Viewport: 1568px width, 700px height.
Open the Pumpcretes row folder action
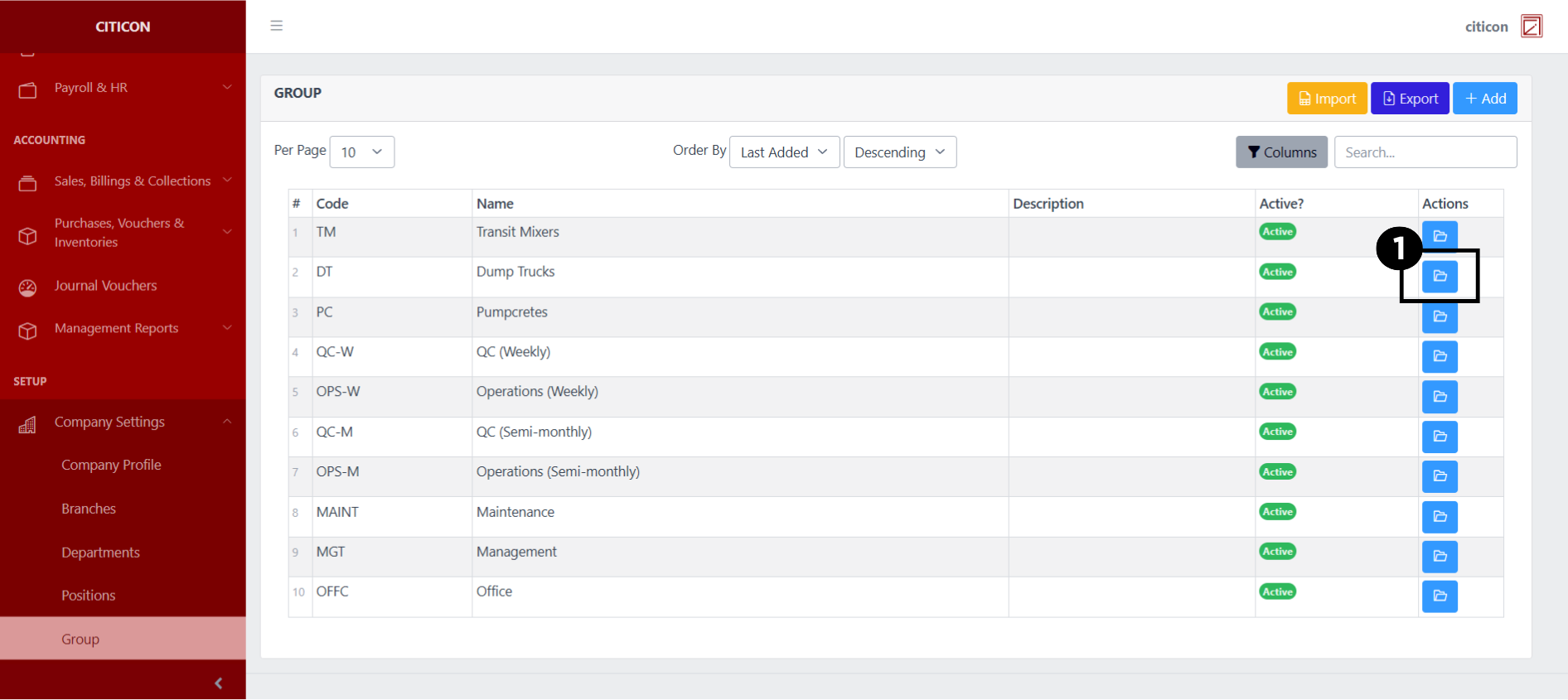click(x=1440, y=316)
